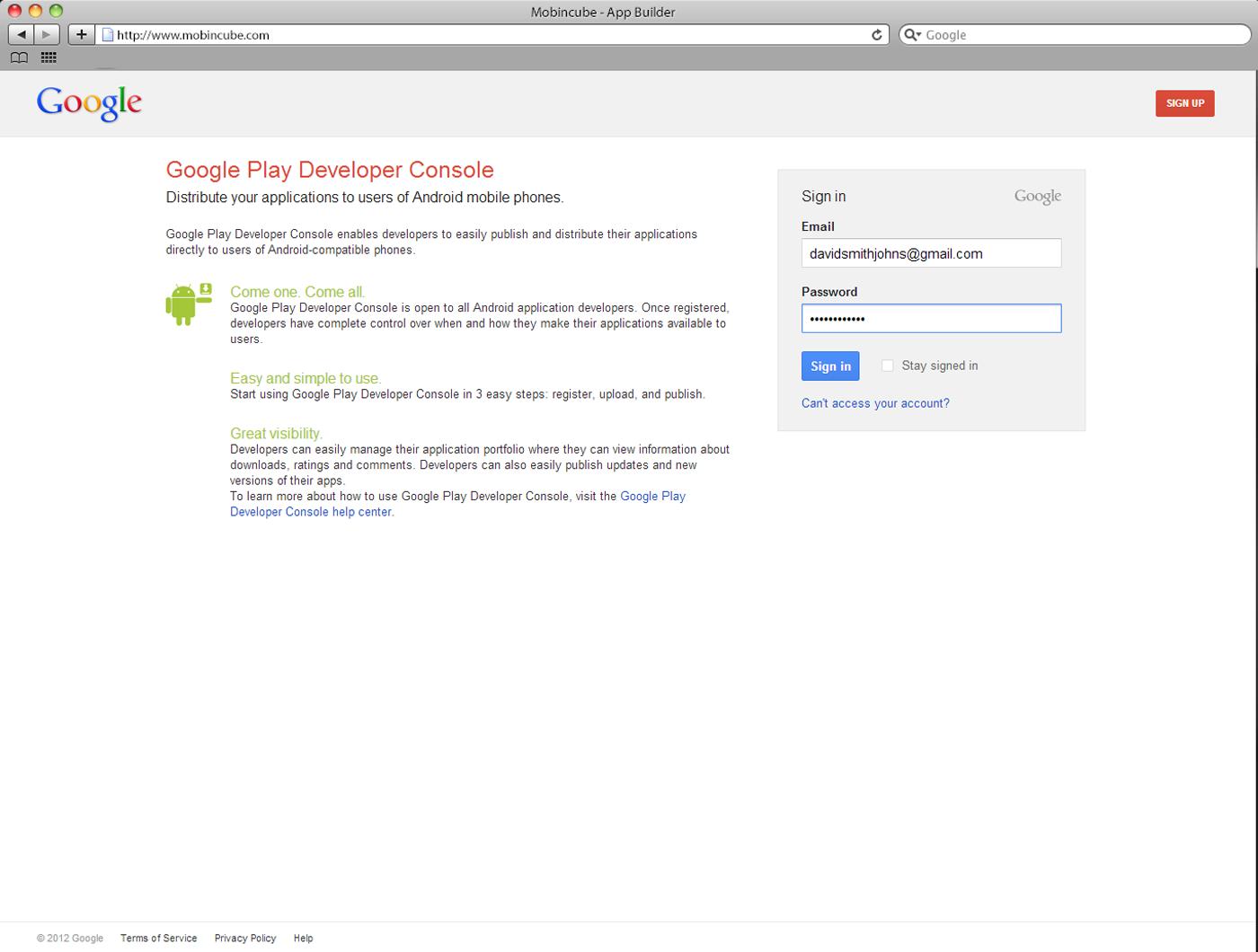Click the green Android robot icon

point(189,304)
